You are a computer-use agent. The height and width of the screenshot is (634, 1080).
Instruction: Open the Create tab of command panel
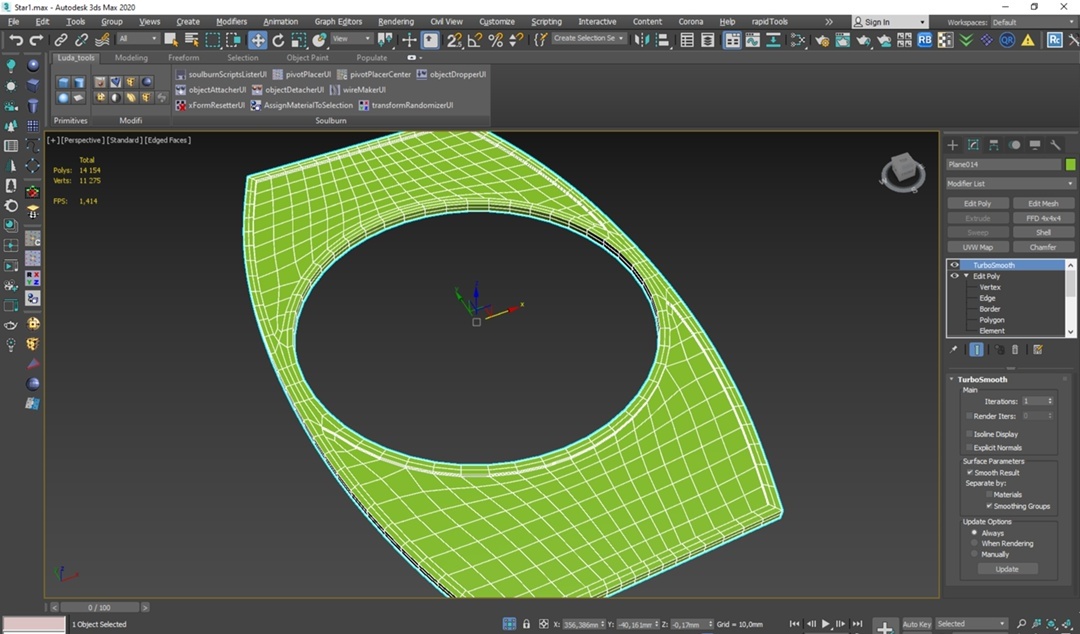pyautogui.click(x=953, y=145)
